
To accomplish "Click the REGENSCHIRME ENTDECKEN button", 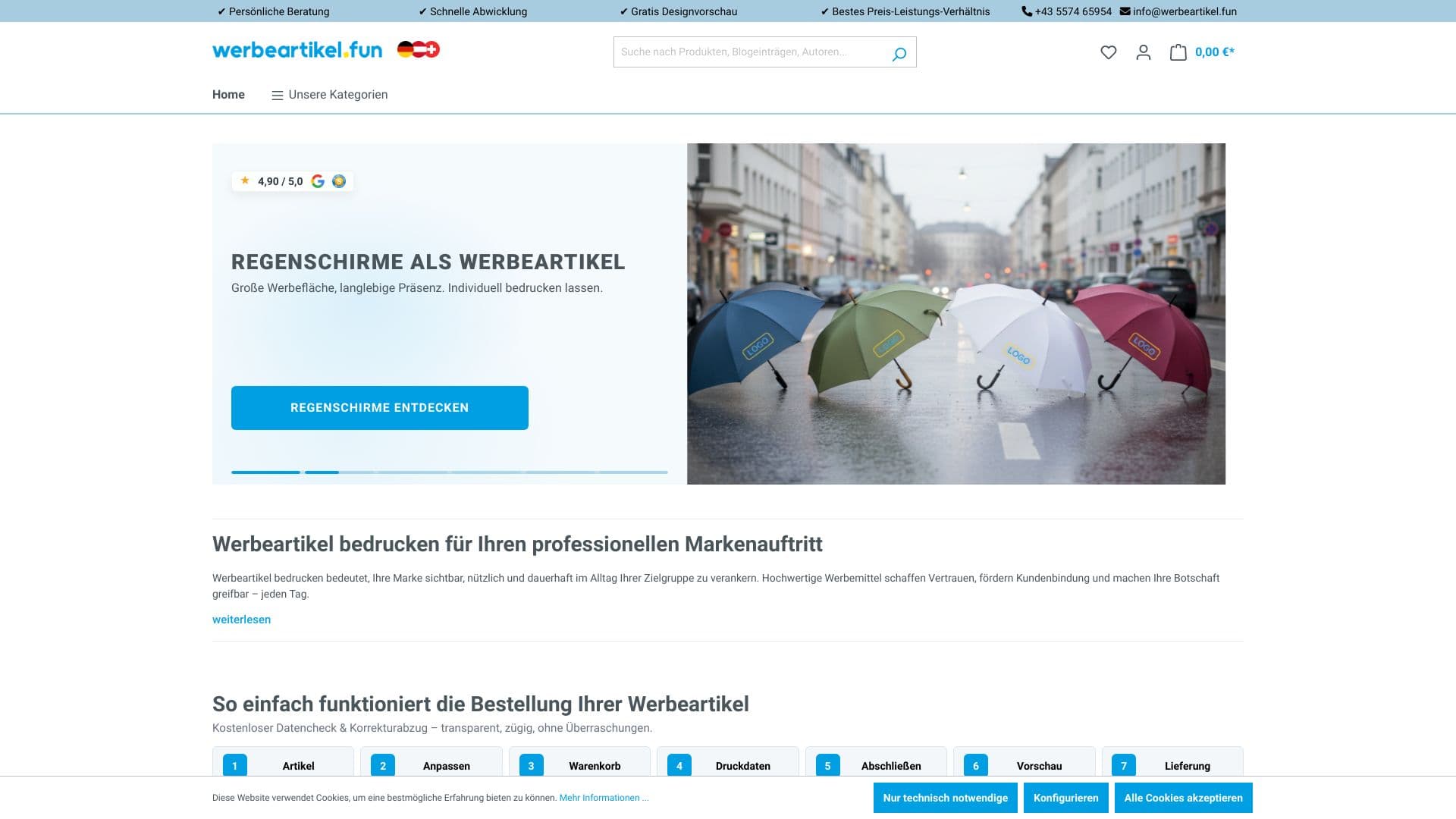I will [x=379, y=407].
